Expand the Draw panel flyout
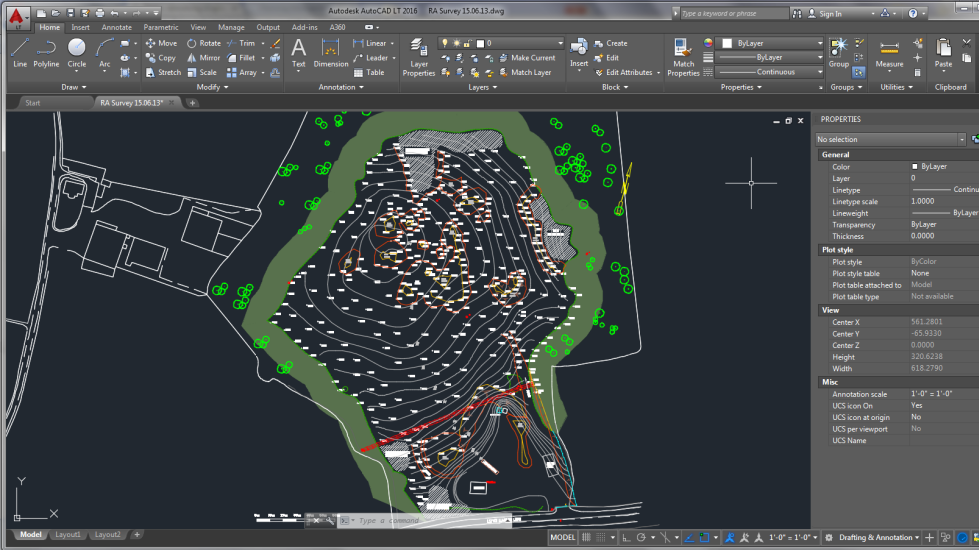This screenshot has width=979, height=550. [74, 87]
